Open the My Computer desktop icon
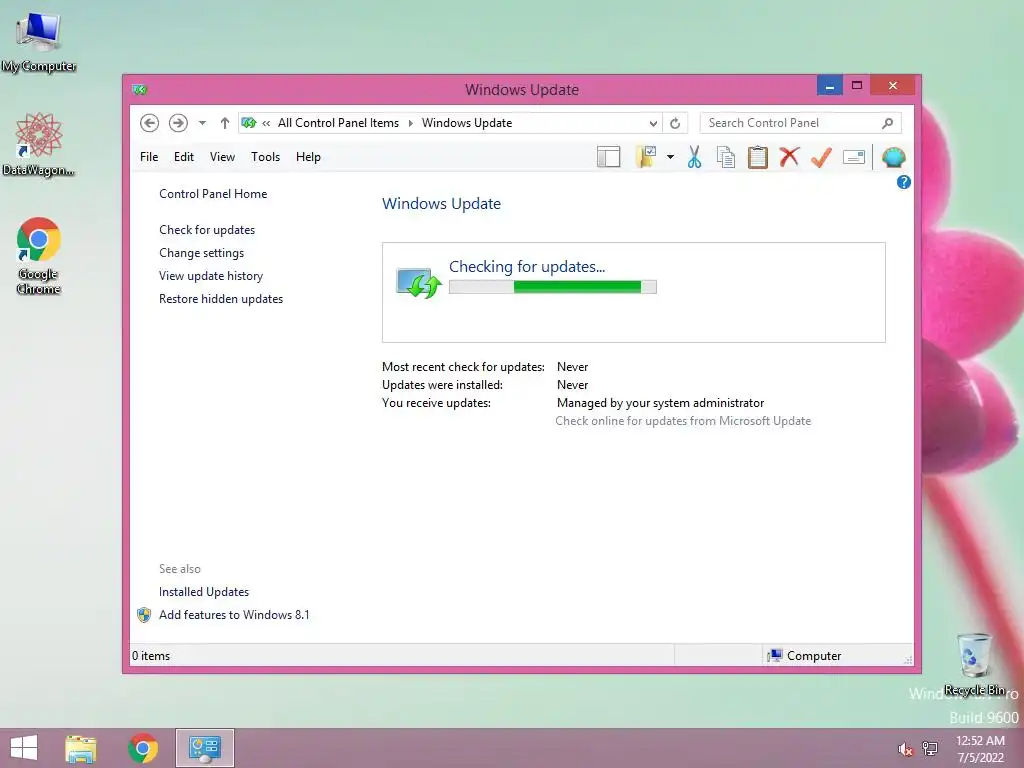Image resolution: width=1024 pixels, height=768 pixels. pyautogui.click(x=39, y=42)
